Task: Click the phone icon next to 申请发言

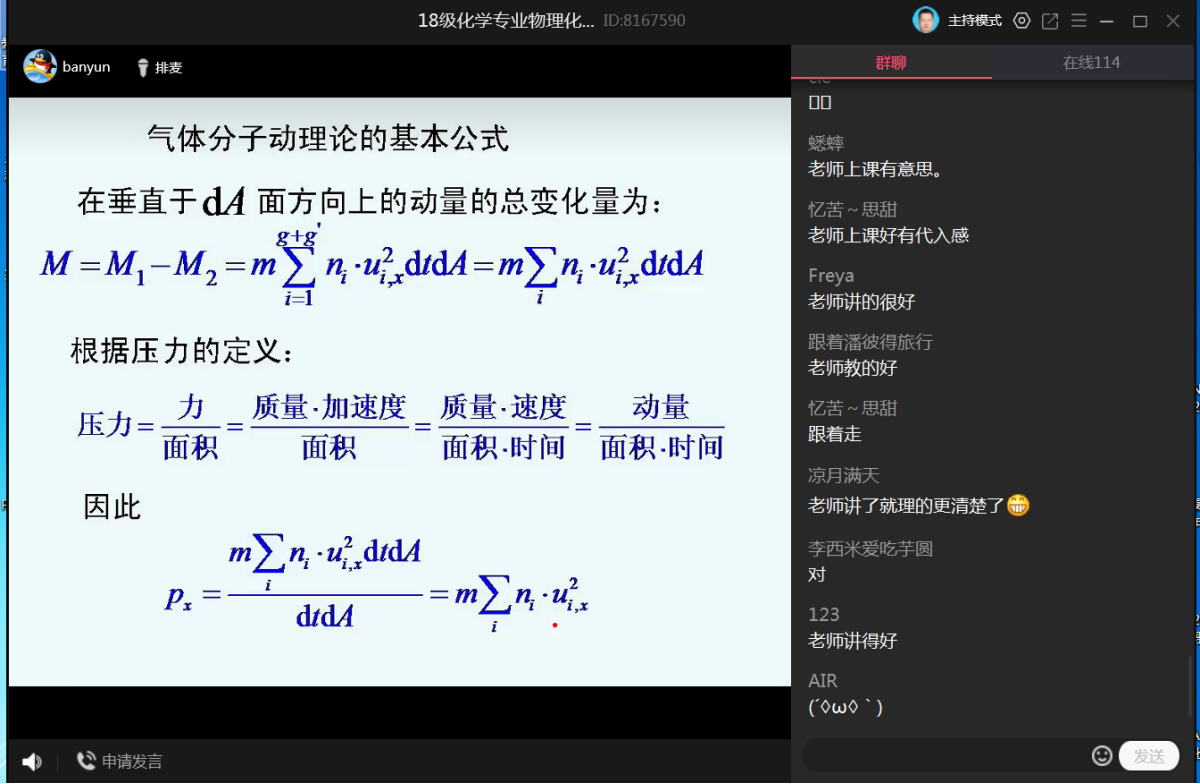Action: click(86, 760)
